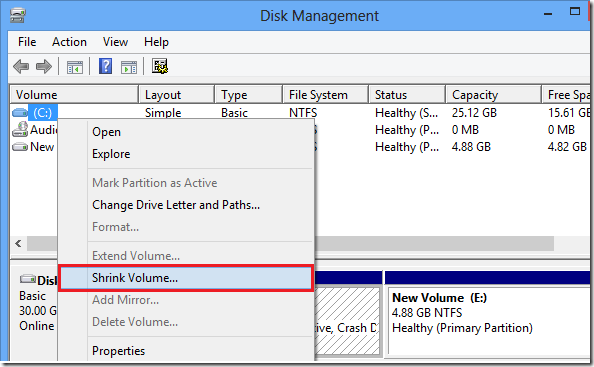Click Healthy (S... status of C: row

click(406, 113)
